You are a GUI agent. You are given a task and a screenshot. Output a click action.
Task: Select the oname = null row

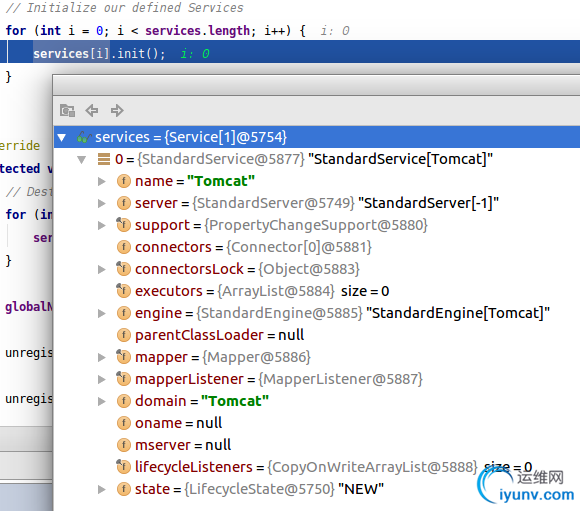(x=317, y=423)
